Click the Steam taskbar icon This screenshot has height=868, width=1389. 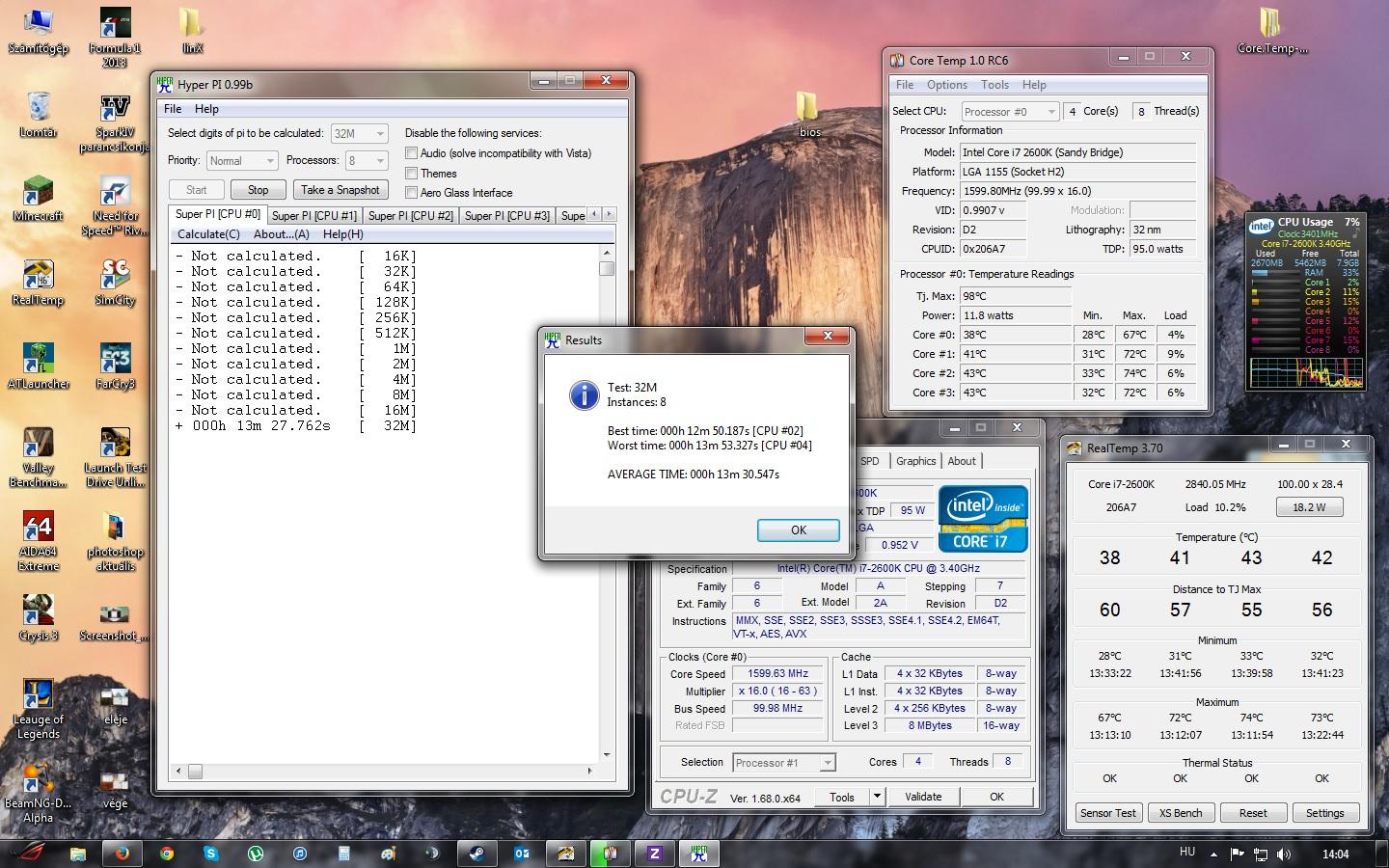477,853
